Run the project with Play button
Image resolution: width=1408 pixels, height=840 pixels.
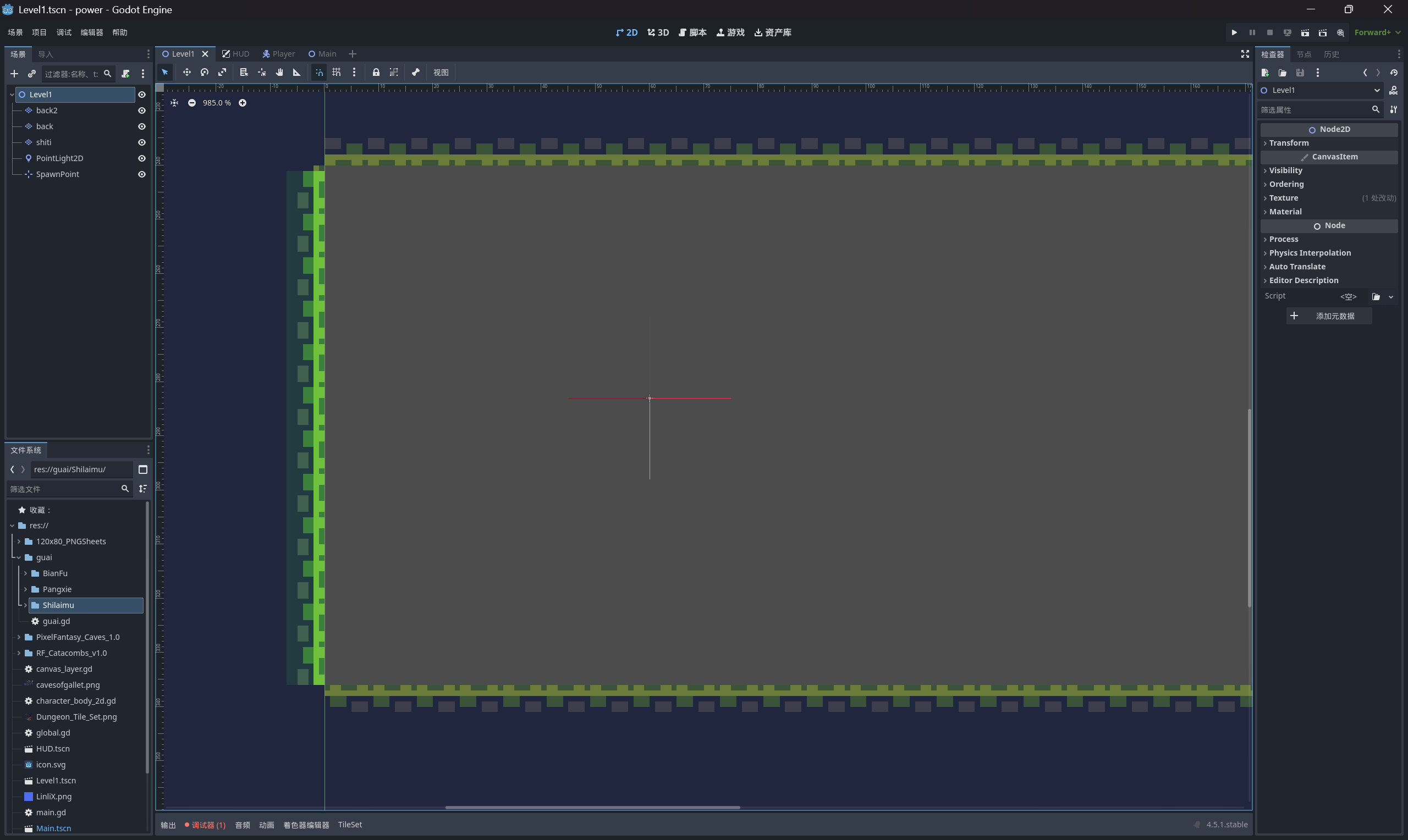(1234, 32)
